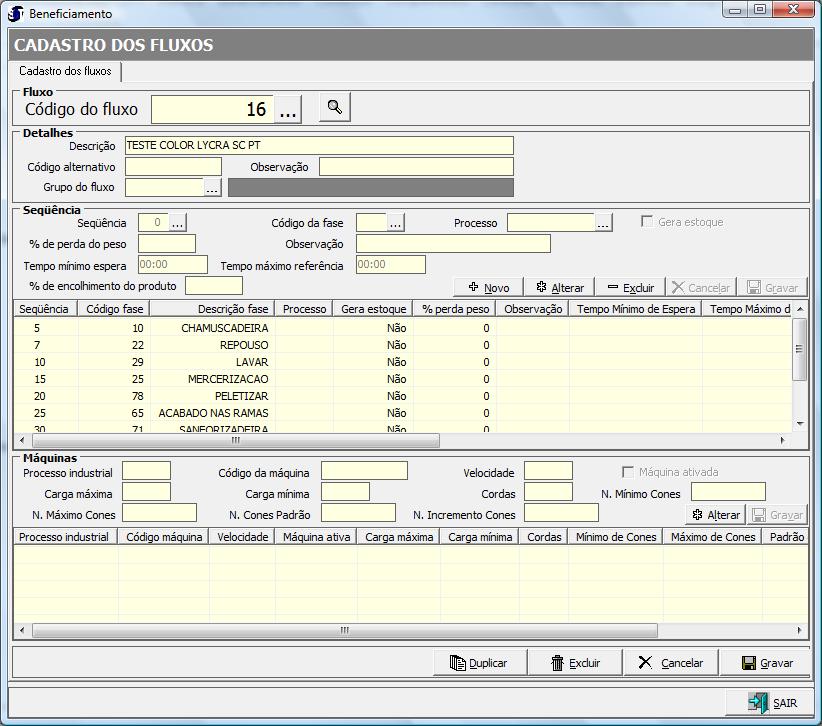Click the sequence grid horizontal scrollbar
The image size is (822, 726).
point(236,440)
